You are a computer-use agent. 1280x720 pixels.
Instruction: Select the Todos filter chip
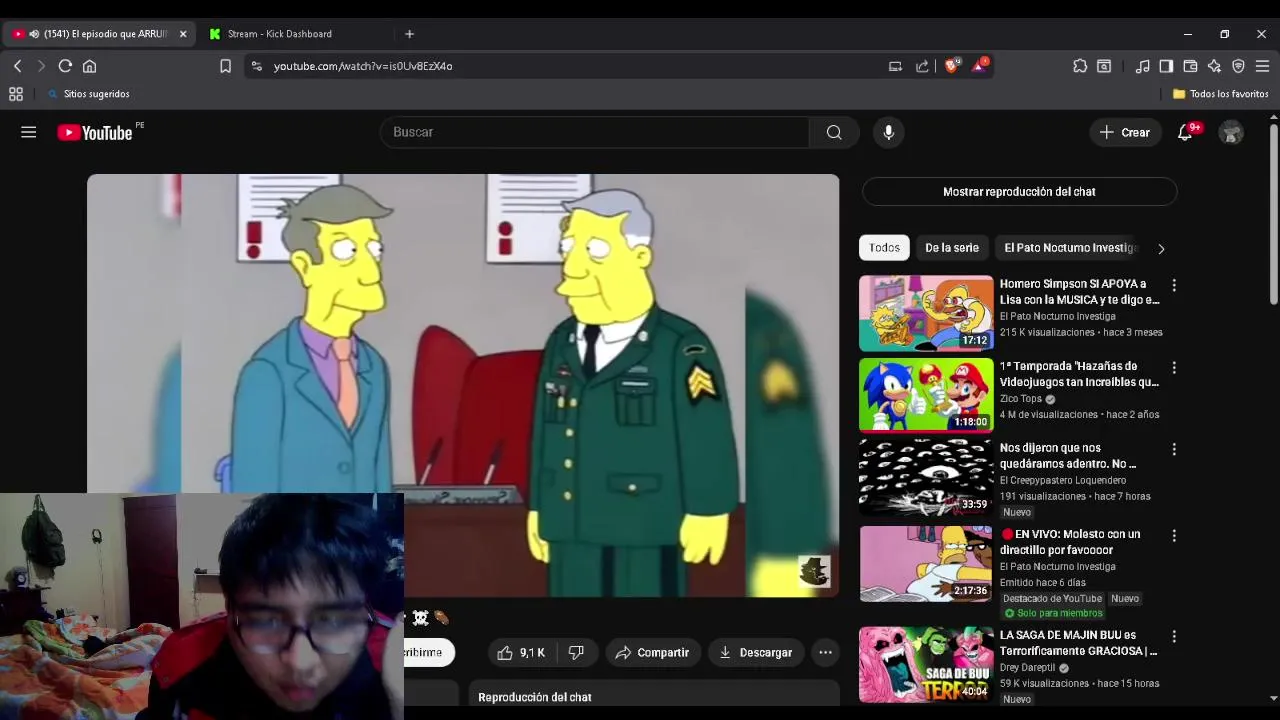click(x=884, y=248)
